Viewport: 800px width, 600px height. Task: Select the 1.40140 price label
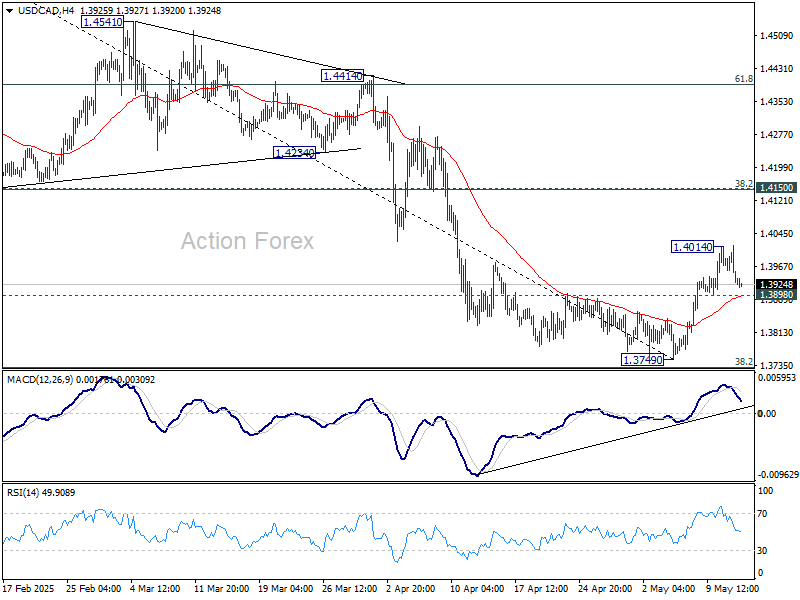click(x=692, y=247)
